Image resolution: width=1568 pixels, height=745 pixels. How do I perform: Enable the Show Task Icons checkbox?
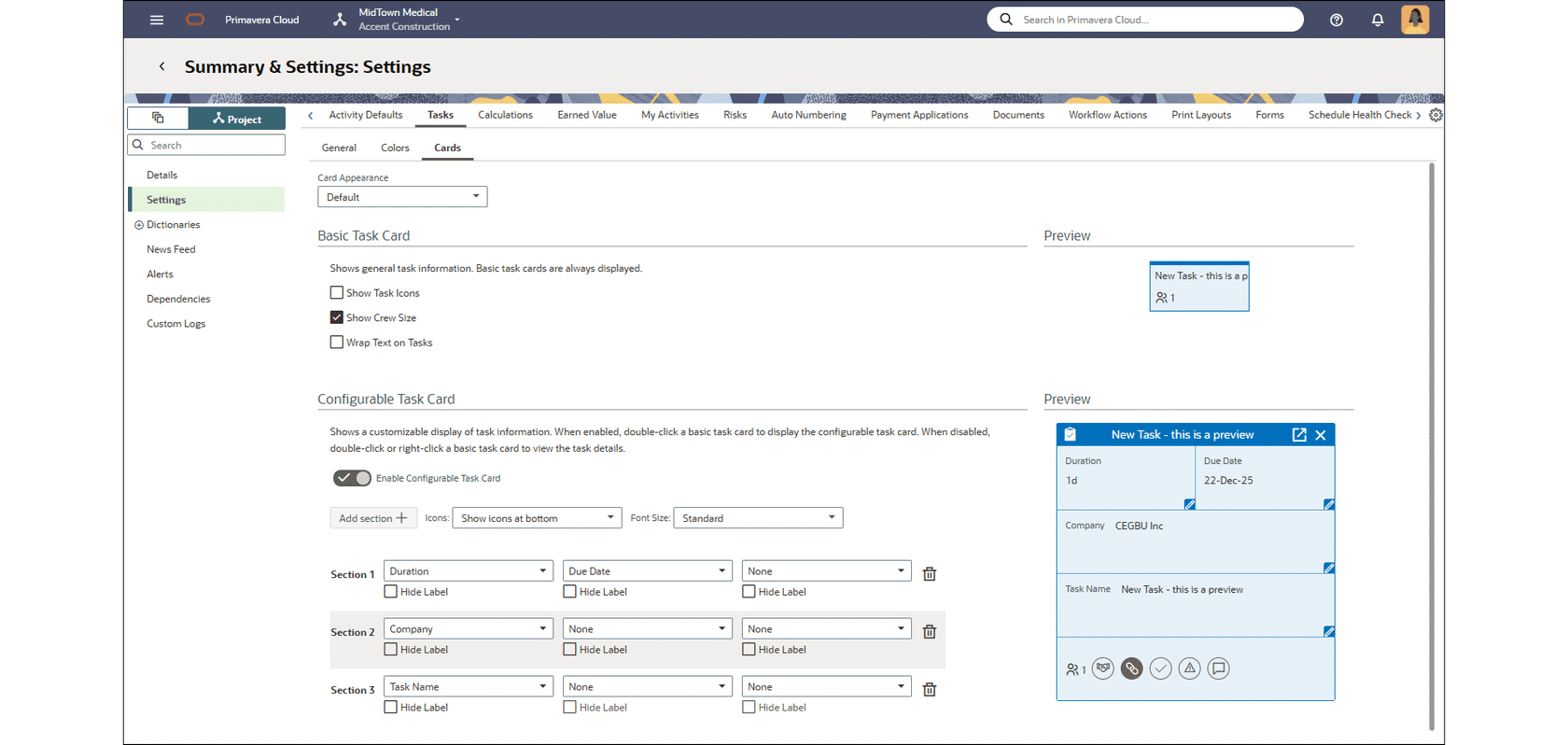point(337,293)
